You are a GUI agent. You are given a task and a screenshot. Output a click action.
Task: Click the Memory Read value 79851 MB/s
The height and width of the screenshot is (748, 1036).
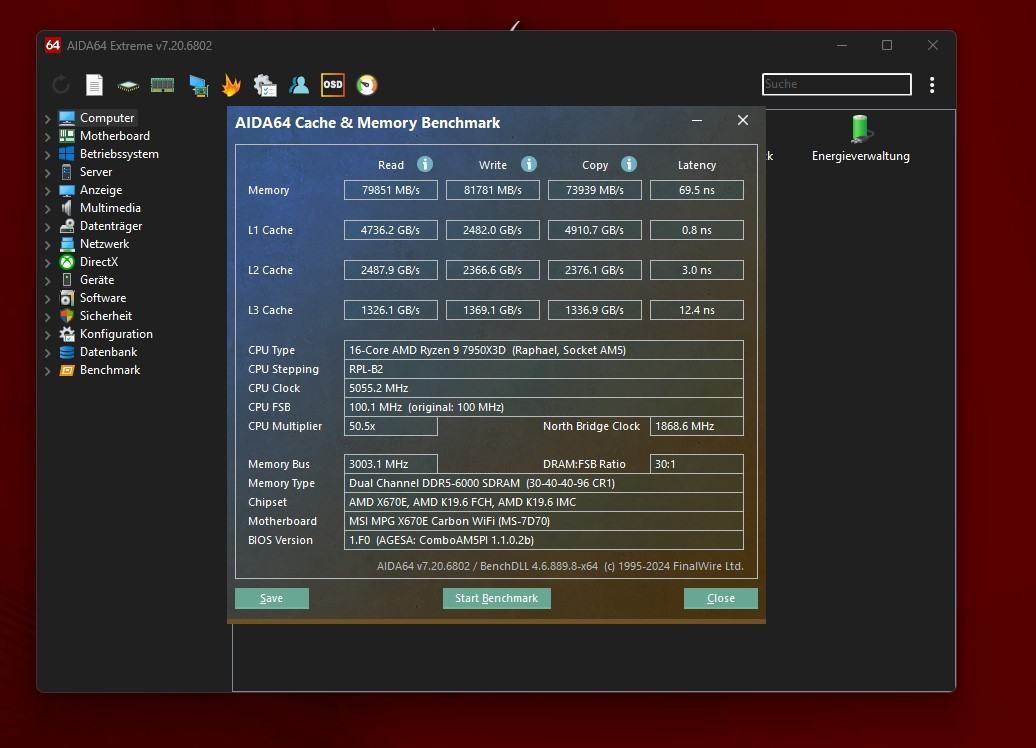coord(390,190)
